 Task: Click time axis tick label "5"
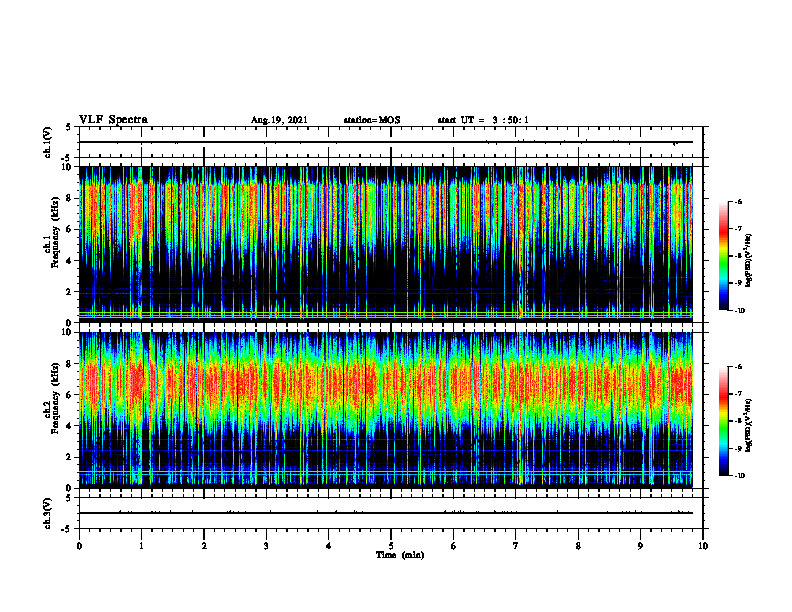click(x=391, y=546)
